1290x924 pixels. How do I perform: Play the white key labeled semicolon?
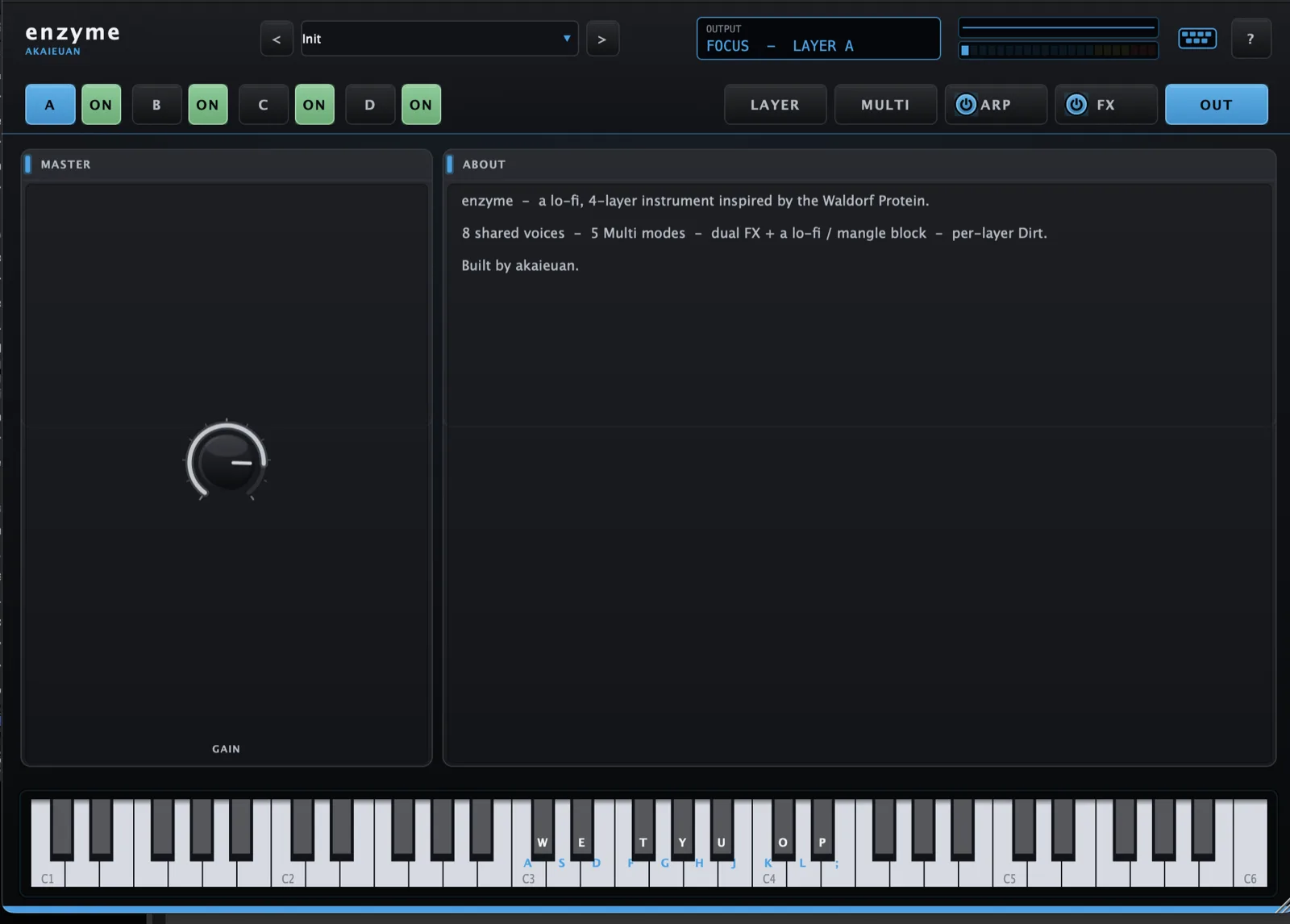pyautogui.click(x=838, y=872)
